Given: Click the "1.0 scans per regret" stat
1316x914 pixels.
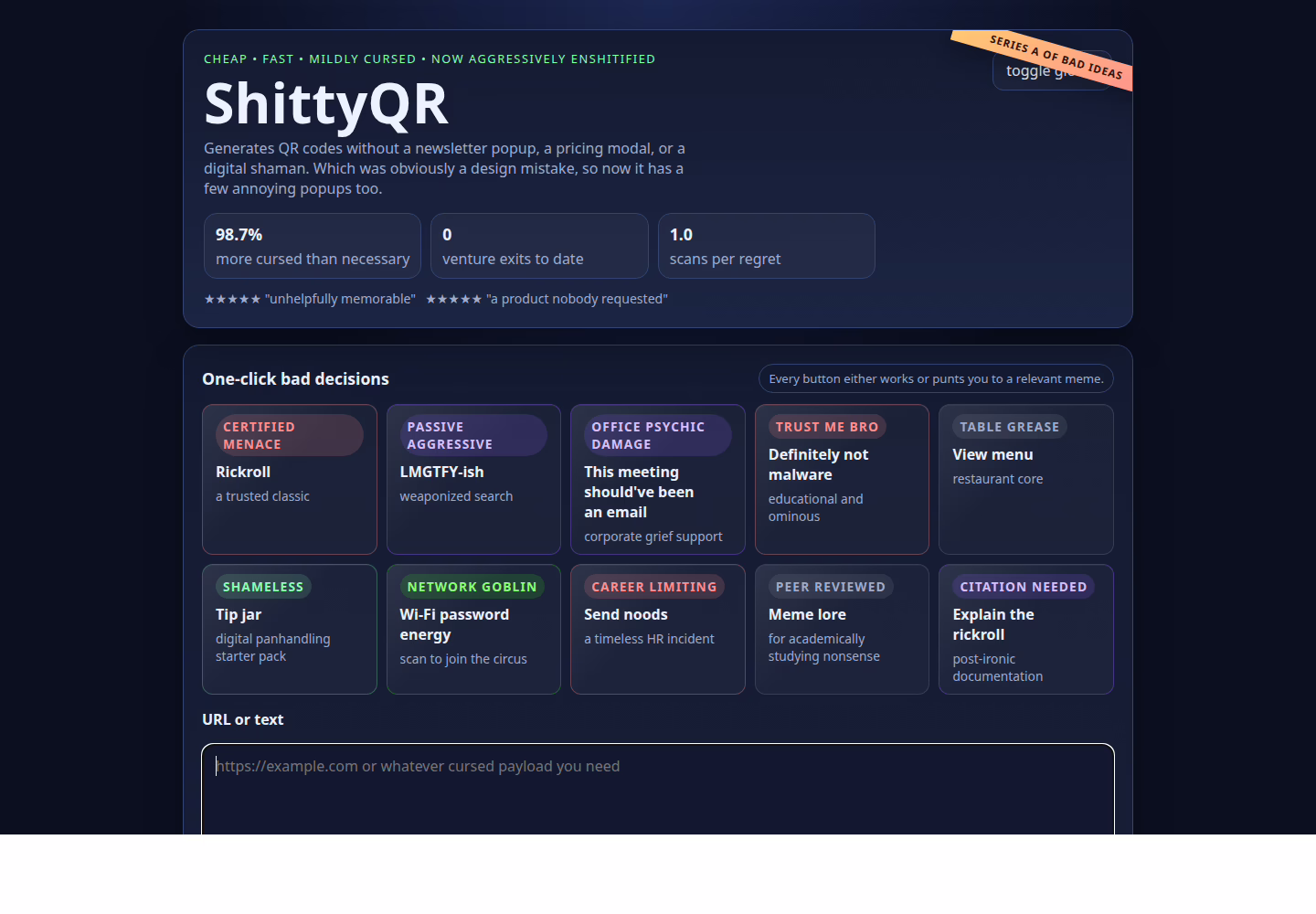Looking at the screenshot, I should tap(767, 246).
